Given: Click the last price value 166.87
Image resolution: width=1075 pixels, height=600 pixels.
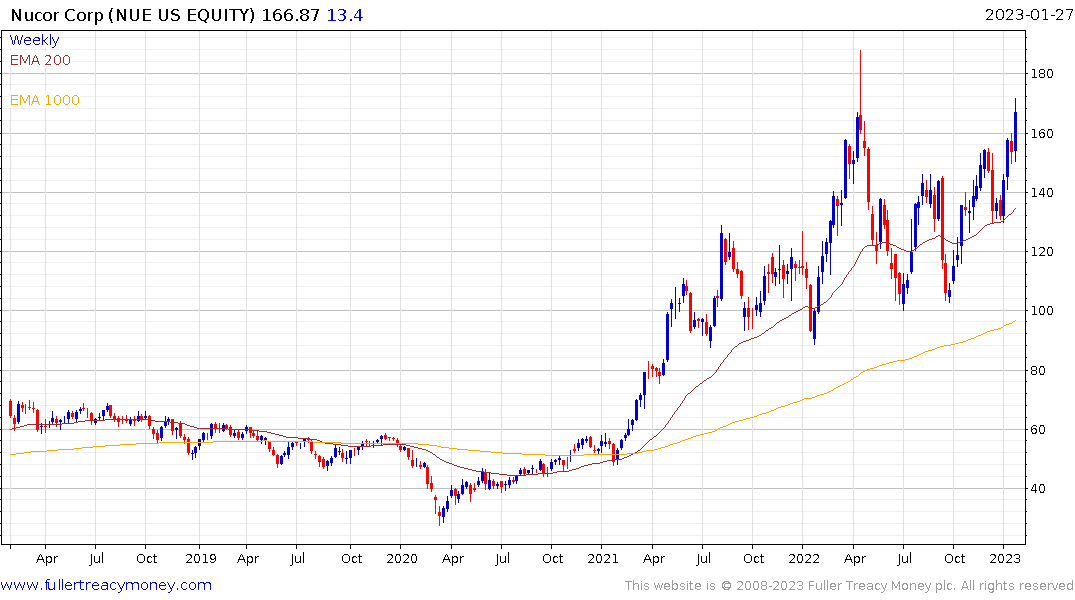Looking at the screenshot, I should (x=291, y=14).
